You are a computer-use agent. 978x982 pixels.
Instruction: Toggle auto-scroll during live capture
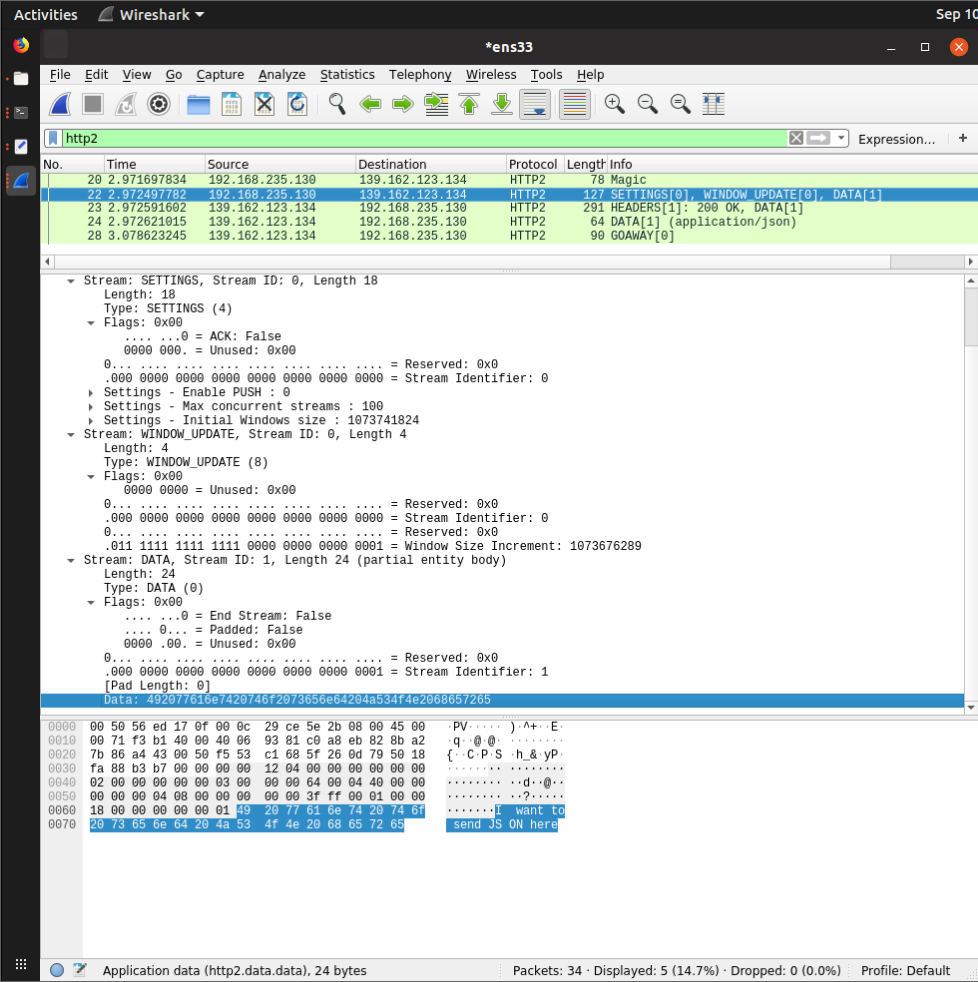535,104
